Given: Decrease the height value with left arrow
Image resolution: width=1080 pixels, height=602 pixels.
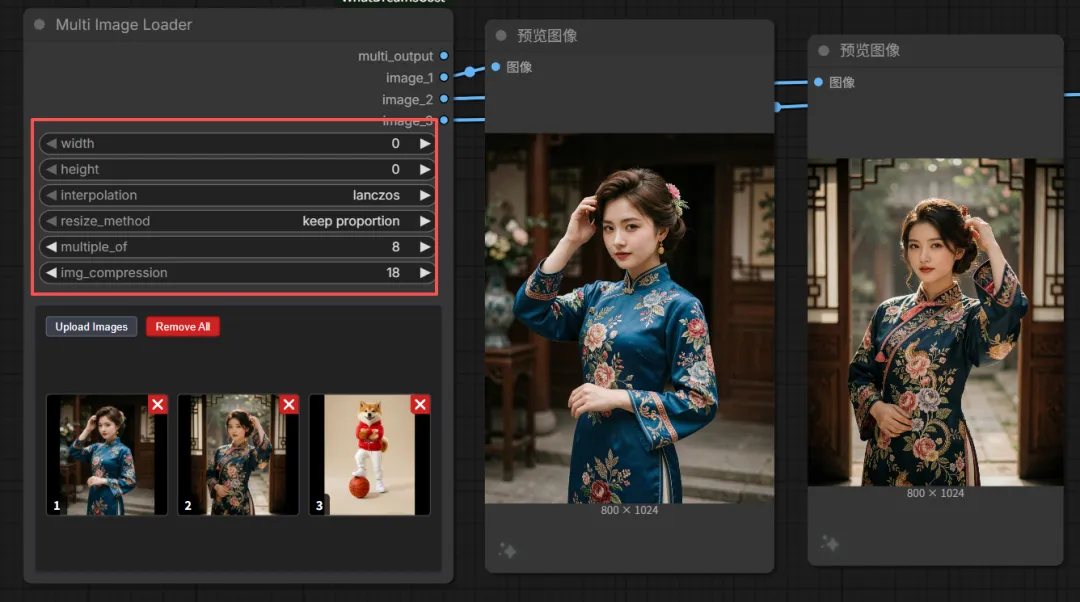Looking at the screenshot, I should 51,169.
